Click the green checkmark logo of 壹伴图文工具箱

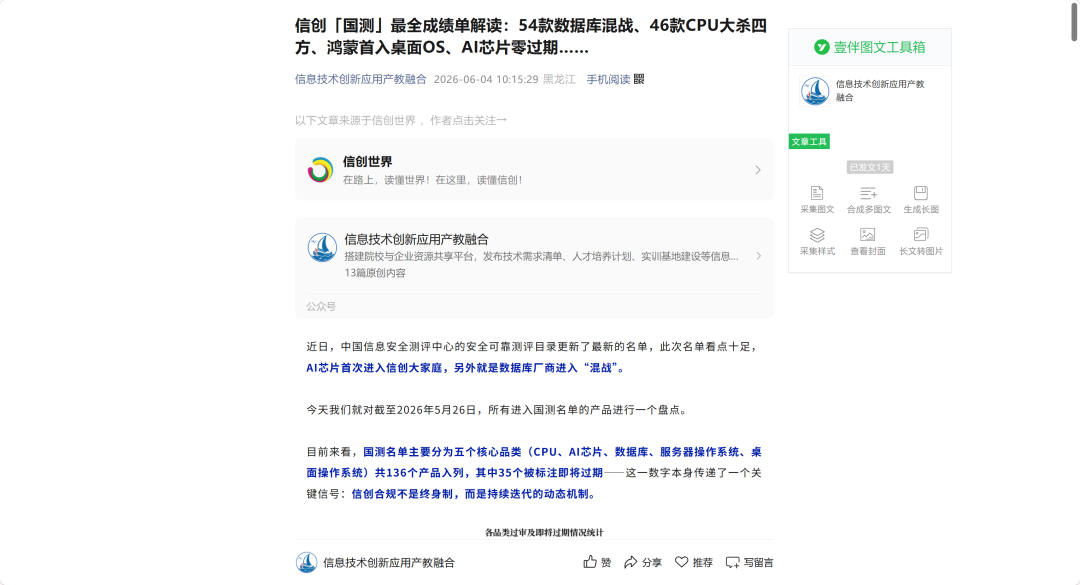[x=822, y=47]
